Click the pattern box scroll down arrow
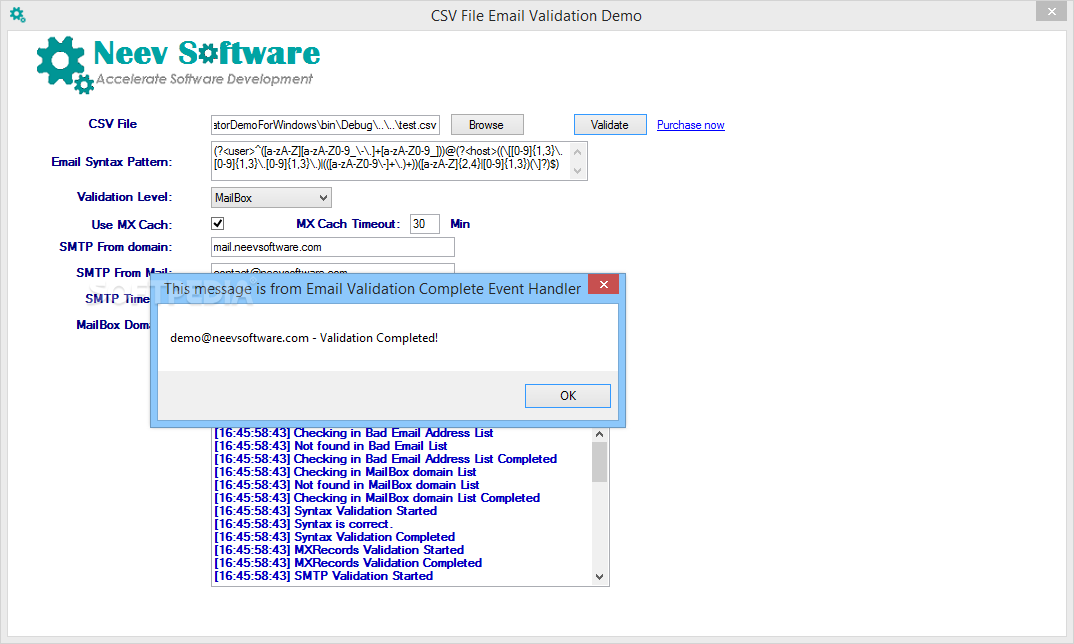 pyautogui.click(x=577, y=171)
